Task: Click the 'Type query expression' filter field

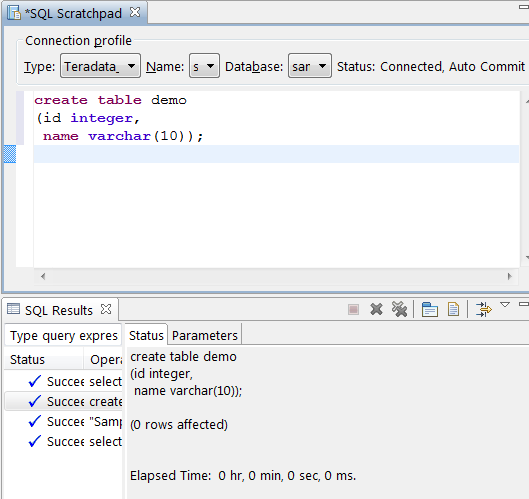Action: coord(63,335)
